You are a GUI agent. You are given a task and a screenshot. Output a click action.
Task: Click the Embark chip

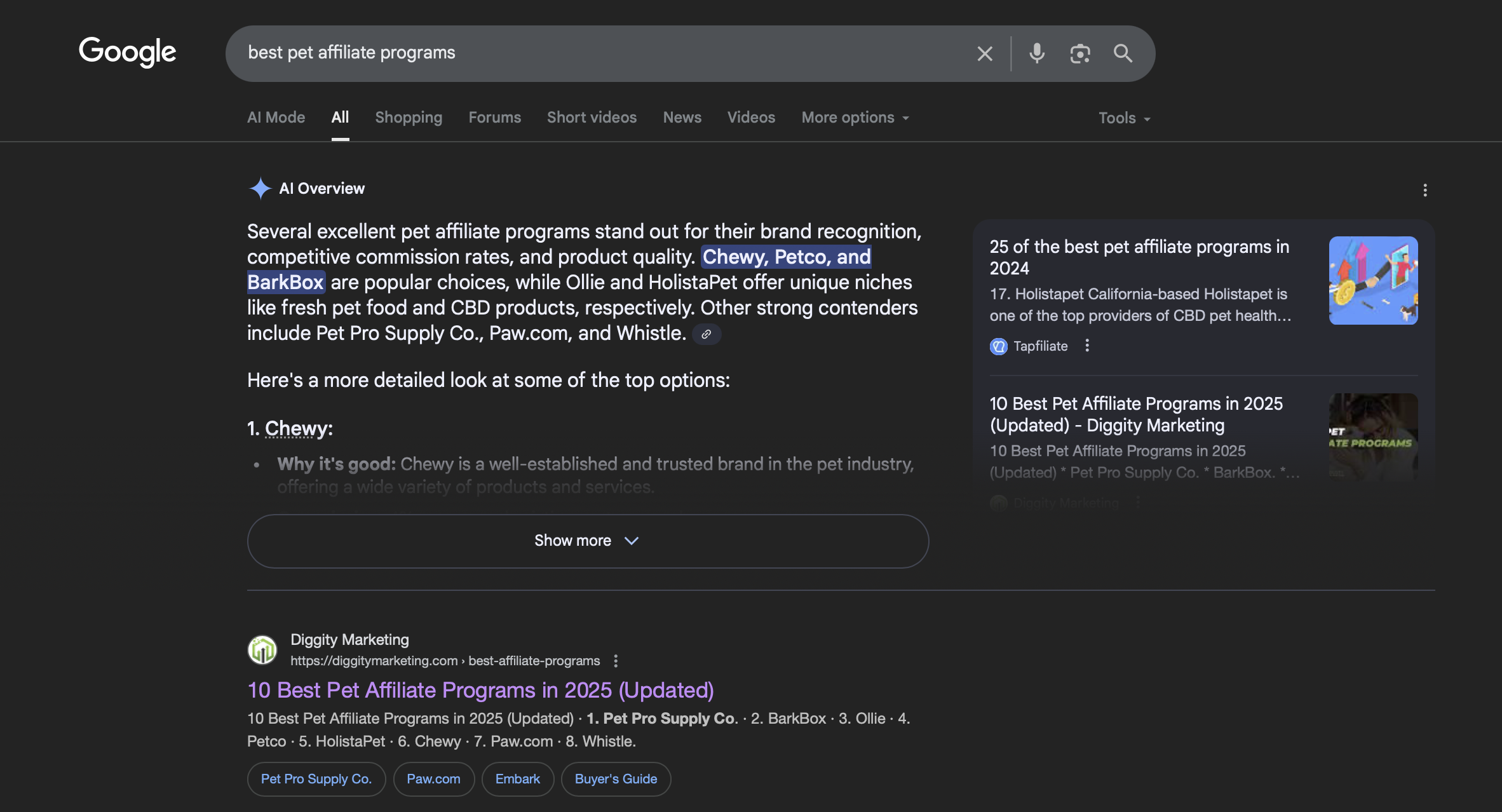click(517, 779)
